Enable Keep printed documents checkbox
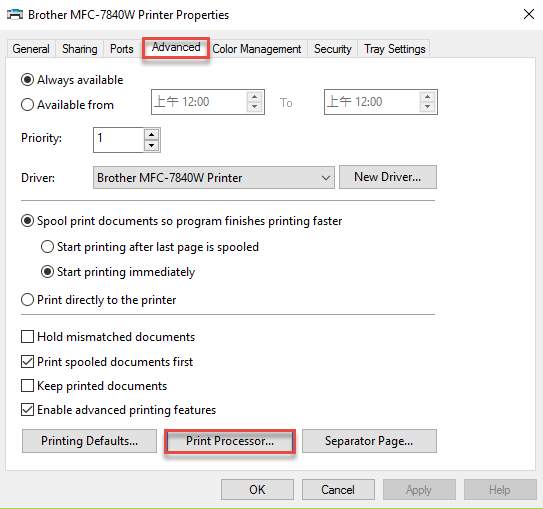 27,385
